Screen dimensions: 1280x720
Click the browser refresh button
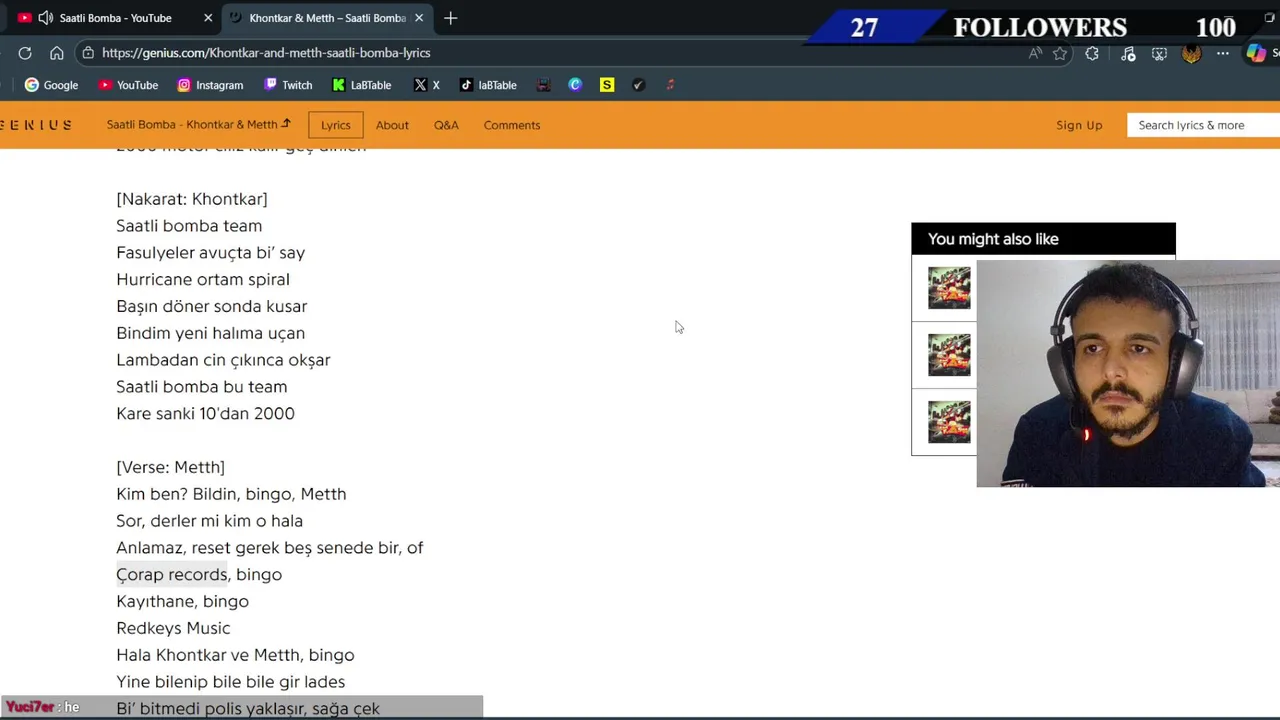point(25,53)
